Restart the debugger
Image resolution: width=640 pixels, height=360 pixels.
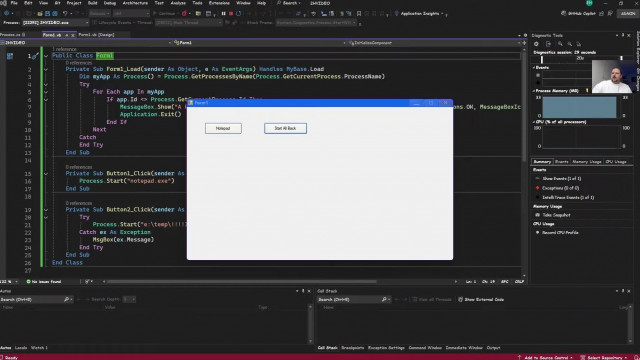239,13
